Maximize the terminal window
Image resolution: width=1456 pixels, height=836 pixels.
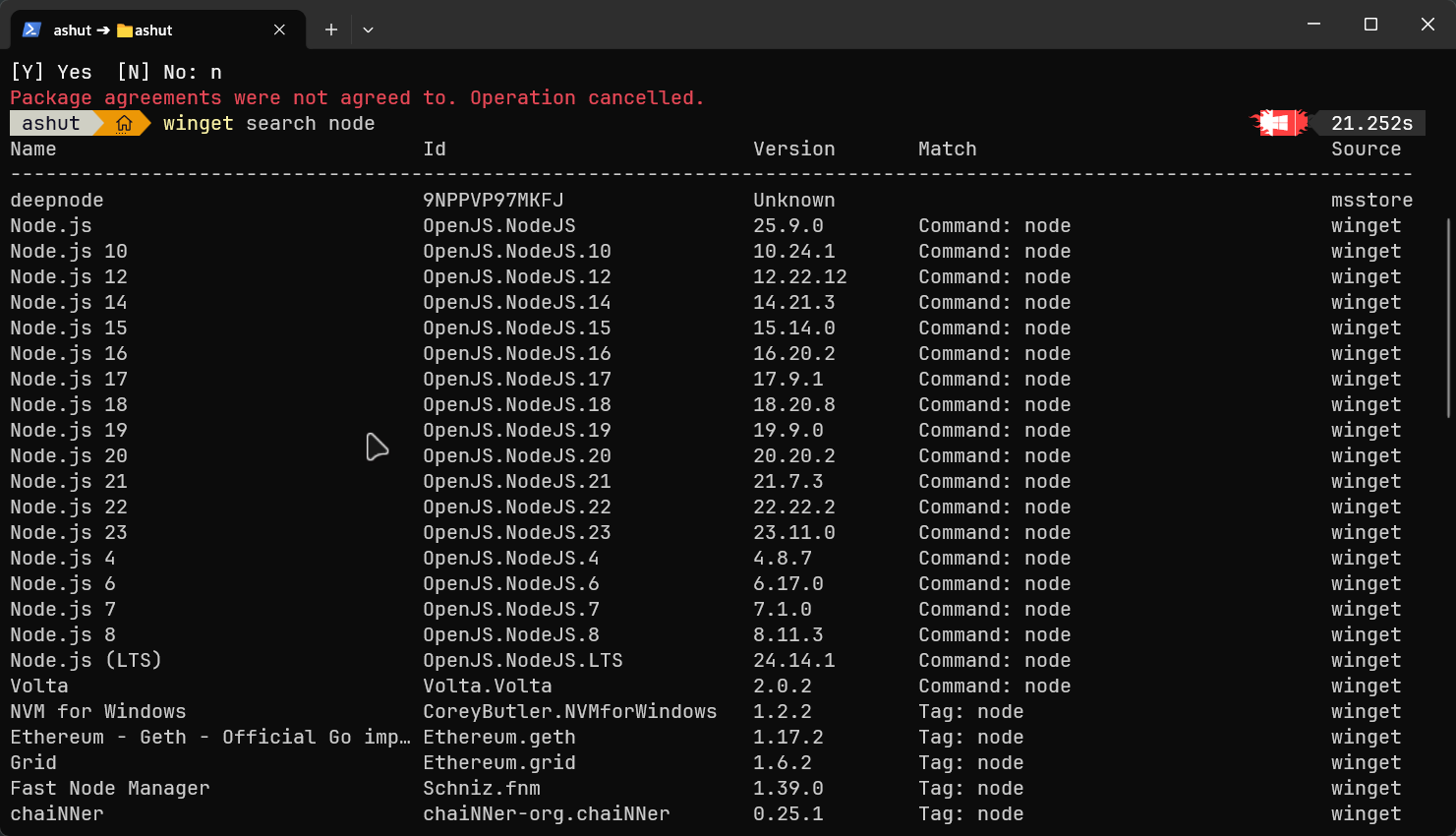click(x=1370, y=24)
